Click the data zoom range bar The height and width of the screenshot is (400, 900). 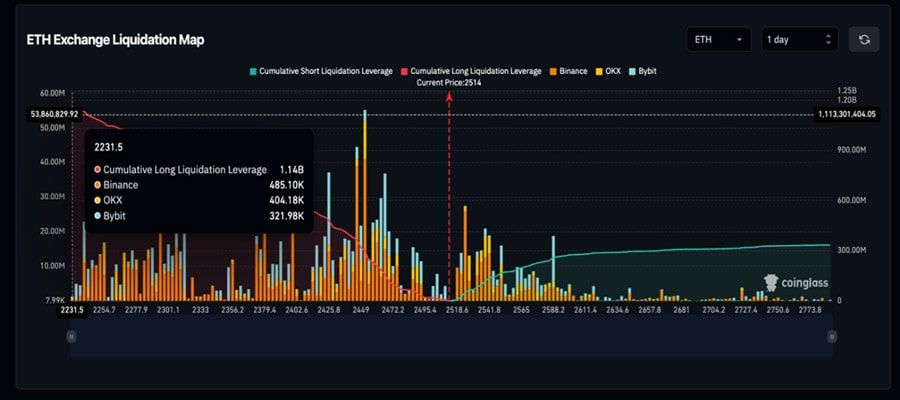(451, 336)
